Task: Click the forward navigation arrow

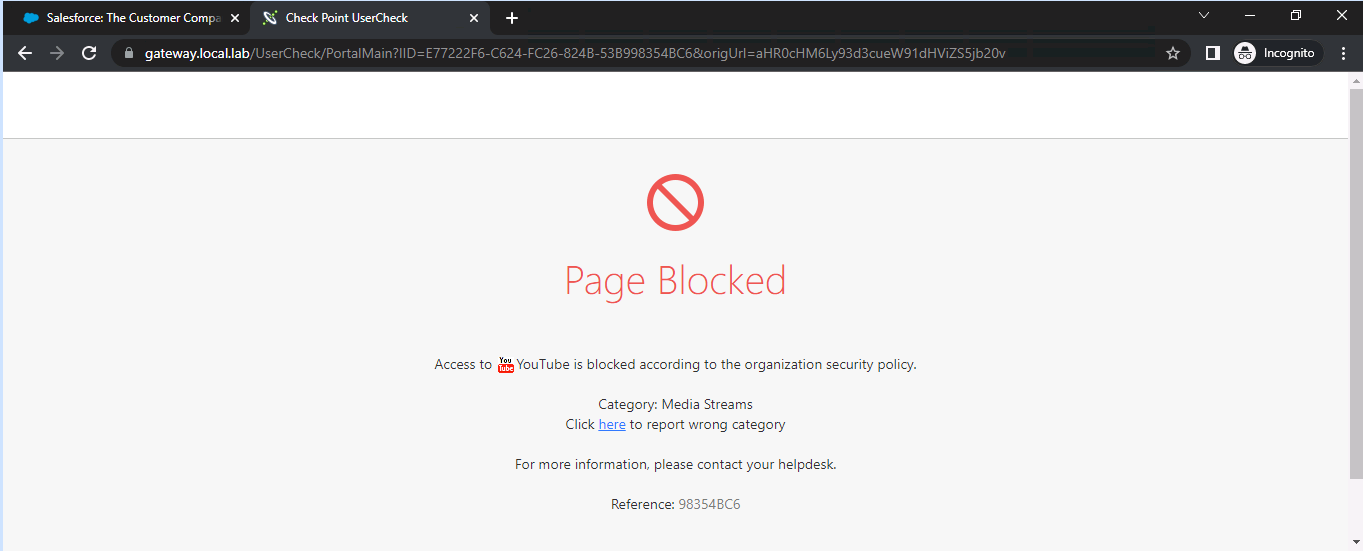Action: click(x=57, y=53)
